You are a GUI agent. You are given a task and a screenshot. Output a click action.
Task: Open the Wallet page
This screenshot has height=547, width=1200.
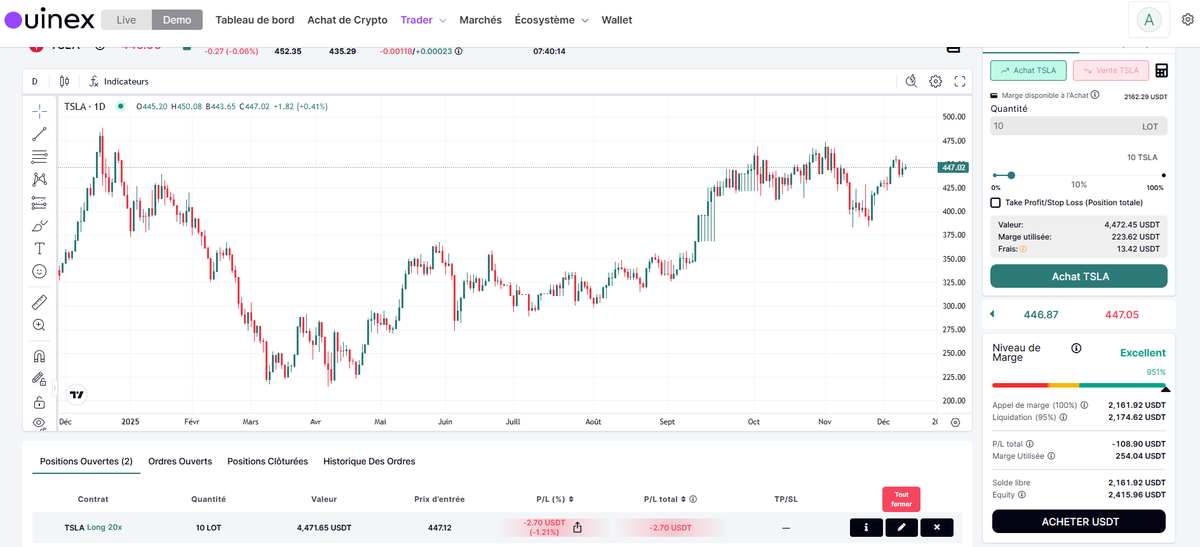tap(617, 20)
